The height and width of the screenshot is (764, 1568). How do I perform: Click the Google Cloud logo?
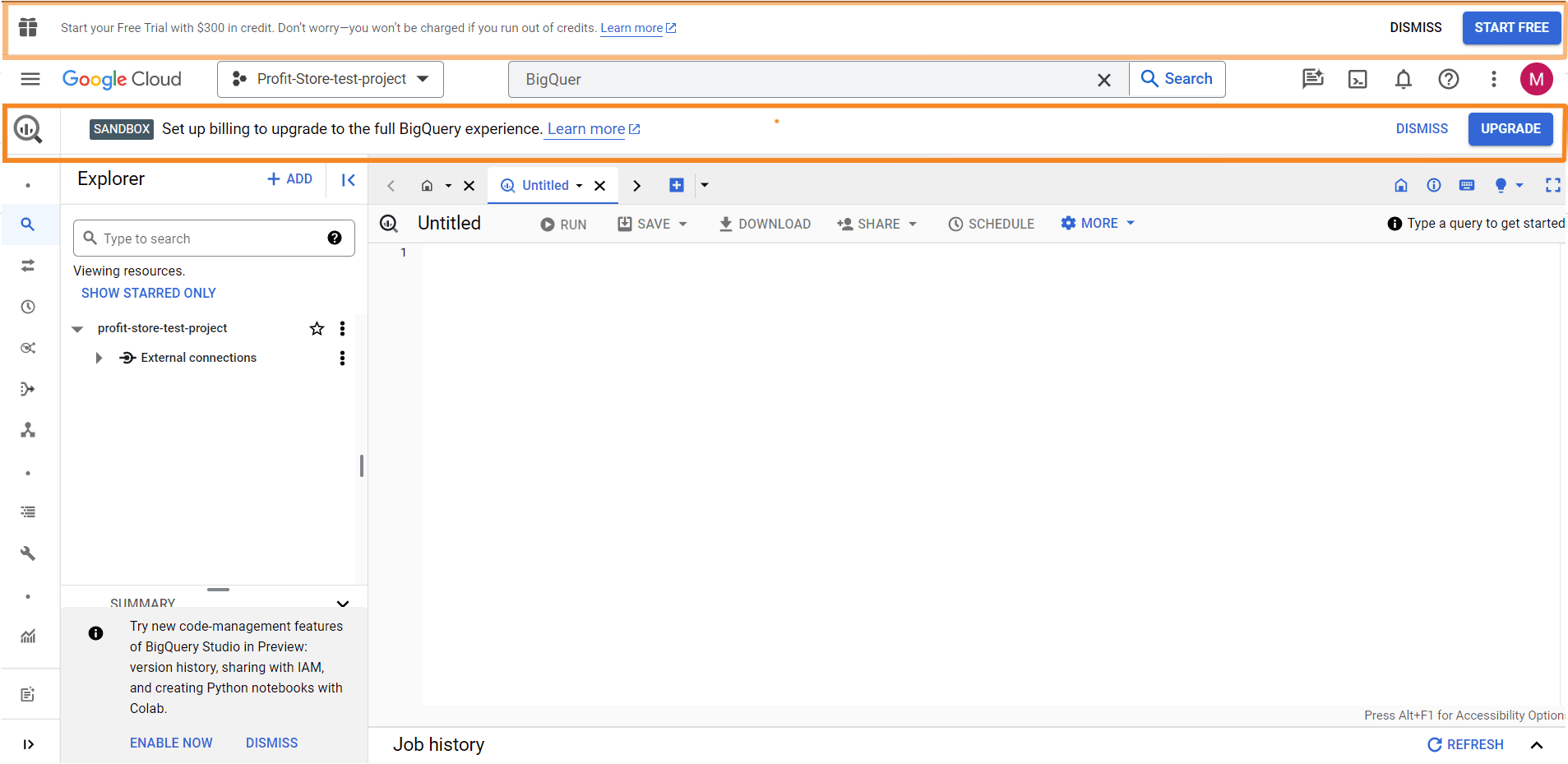pos(122,79)
